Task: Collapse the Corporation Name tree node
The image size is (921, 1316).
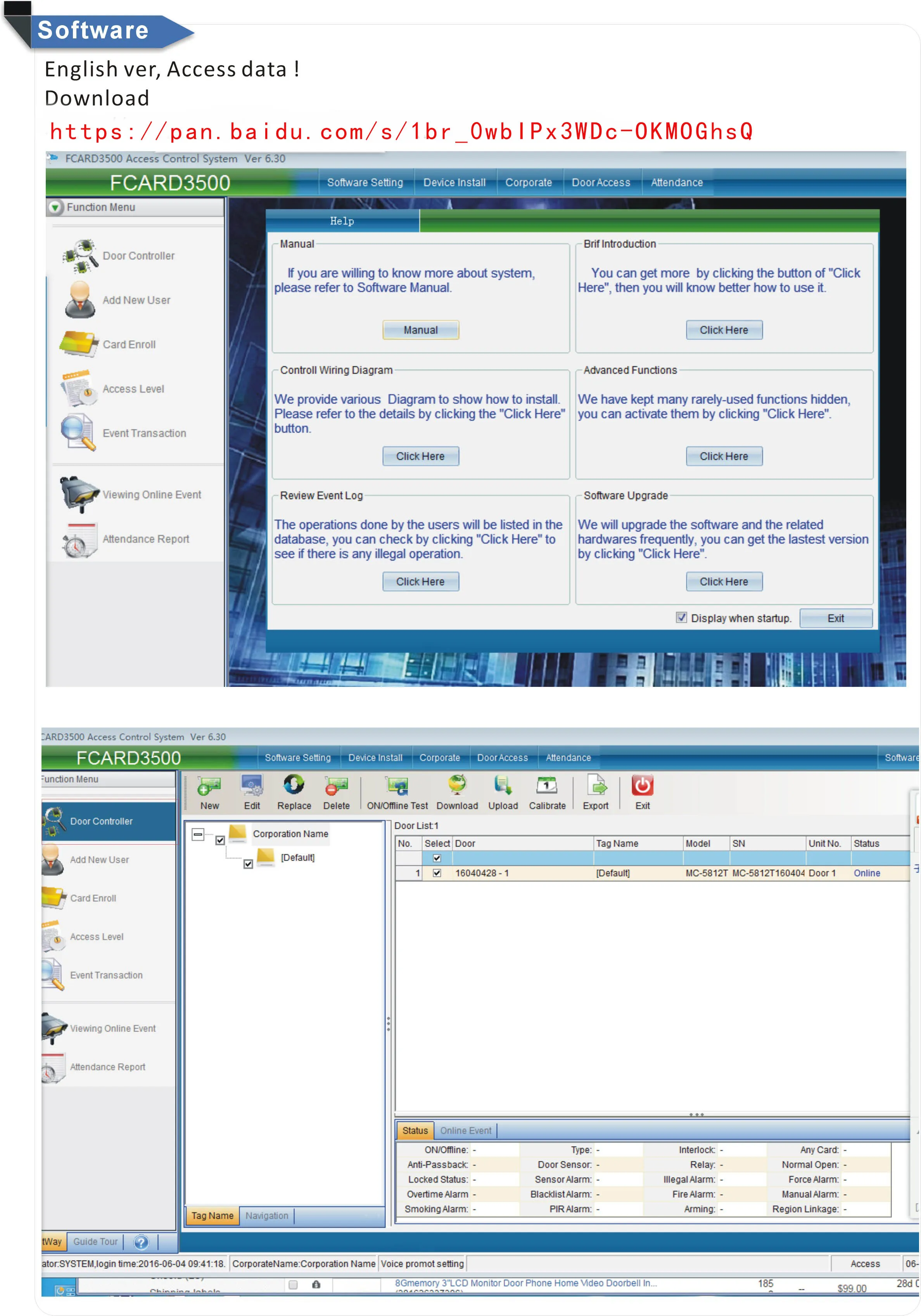Action: [x=198, y=834]
